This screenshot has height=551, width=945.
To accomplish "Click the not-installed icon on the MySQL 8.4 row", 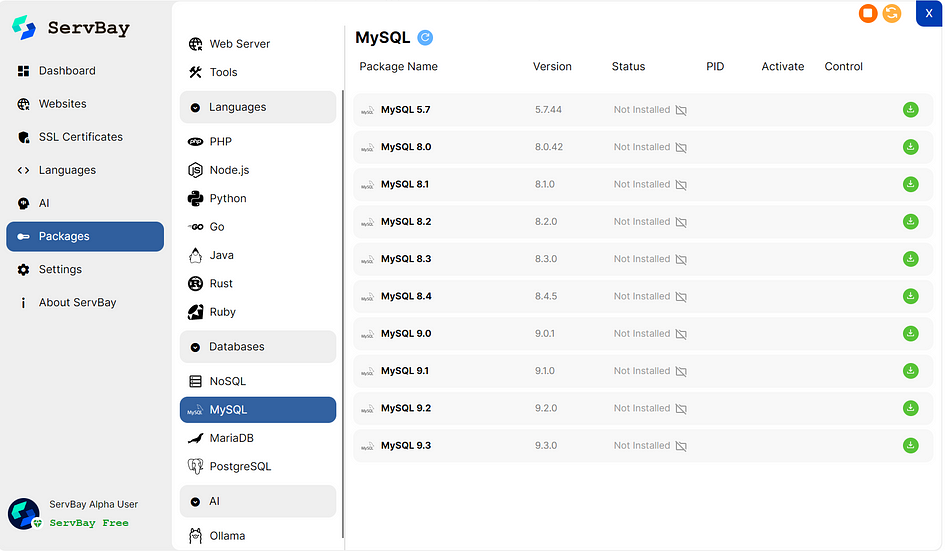I will pos(681,297).
